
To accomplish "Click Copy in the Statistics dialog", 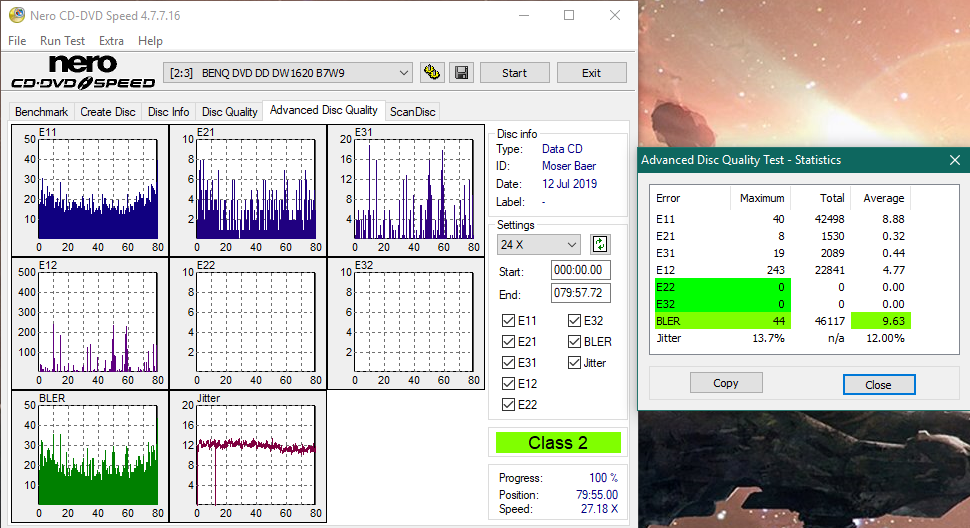I will [x=726, y=383].
